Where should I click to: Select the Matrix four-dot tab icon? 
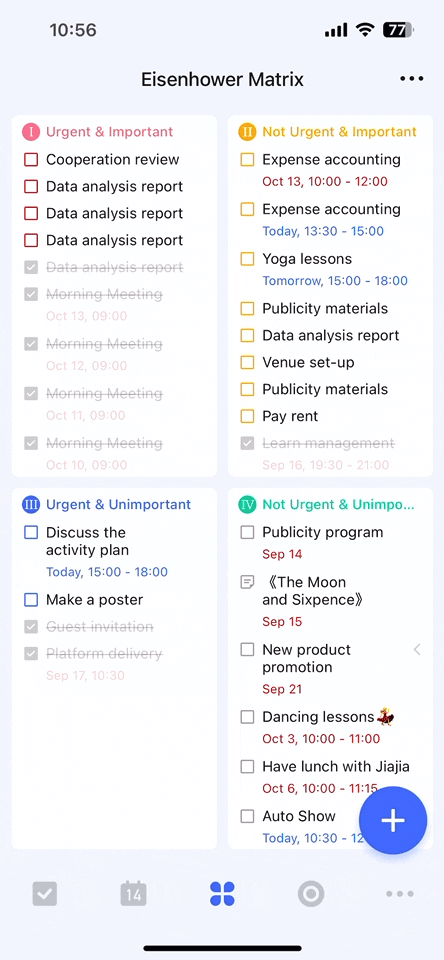[222, 894]
